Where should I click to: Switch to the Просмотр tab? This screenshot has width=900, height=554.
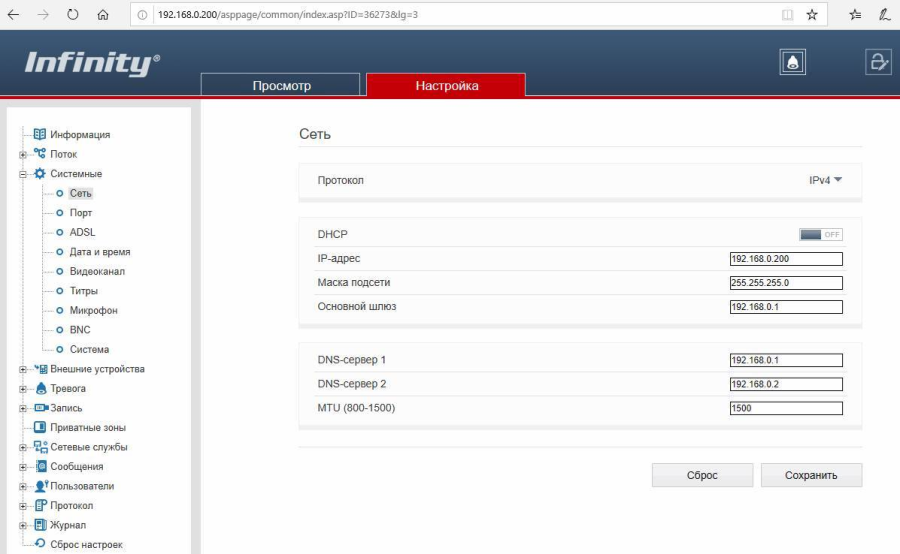[x=281, y=85]
